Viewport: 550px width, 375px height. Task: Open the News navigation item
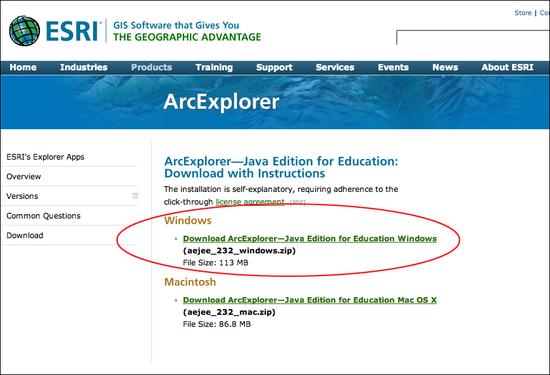point(445,67)
